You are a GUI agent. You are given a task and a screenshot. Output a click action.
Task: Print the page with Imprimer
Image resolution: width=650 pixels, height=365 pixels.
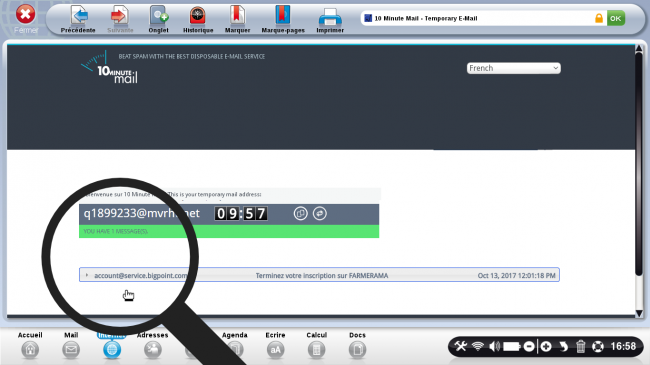coord(330,19)
